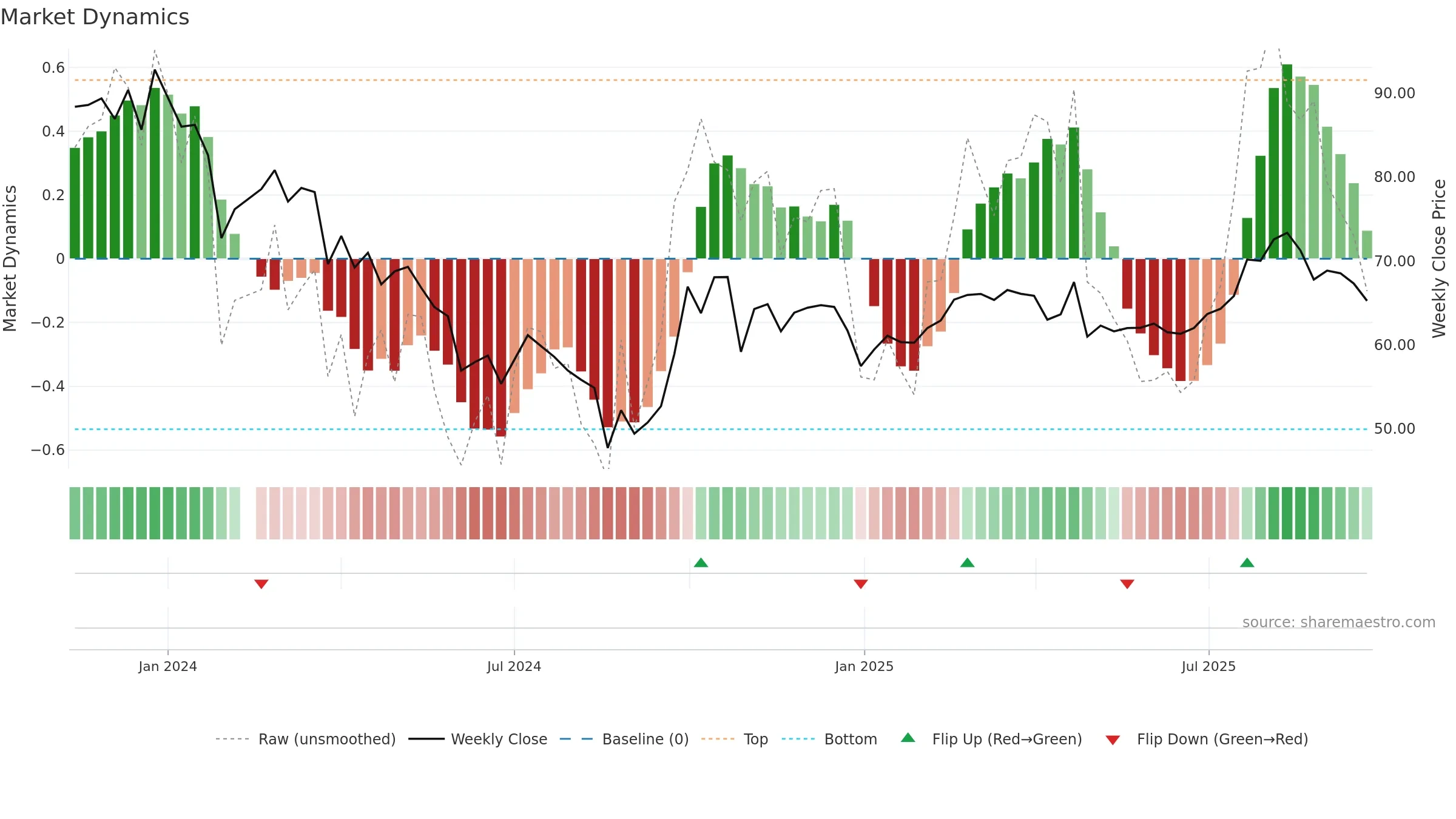The width and height of the screenshot is (1456, 819).
Task: Toggle the Flip Up (Red→Green) legend entry
Action: click(991, 739)
